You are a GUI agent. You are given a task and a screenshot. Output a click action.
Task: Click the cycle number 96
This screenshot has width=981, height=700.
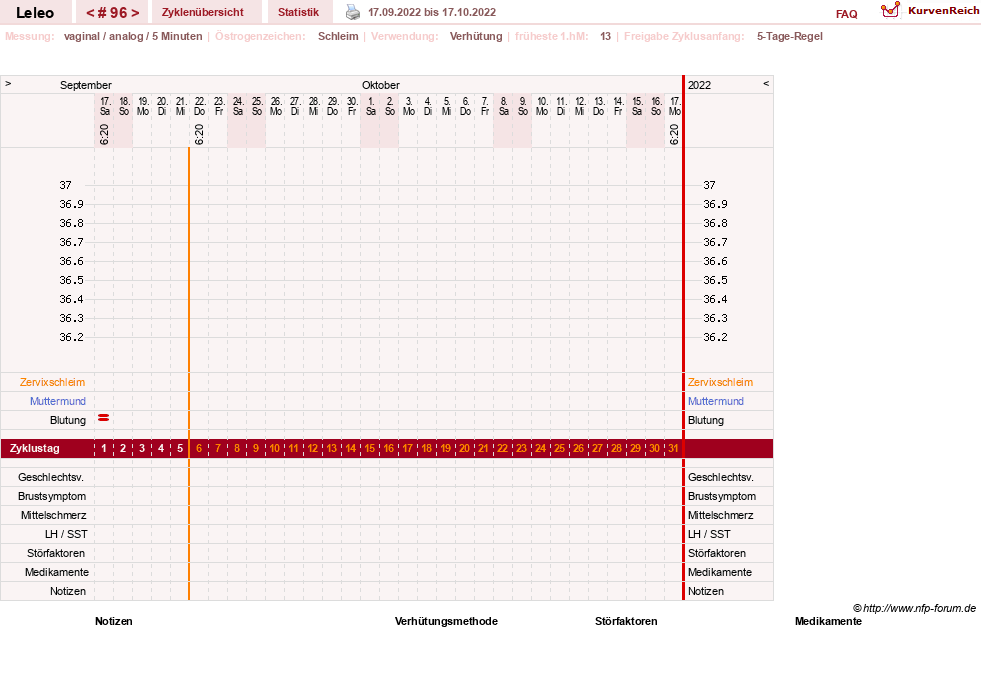point(113,13)
